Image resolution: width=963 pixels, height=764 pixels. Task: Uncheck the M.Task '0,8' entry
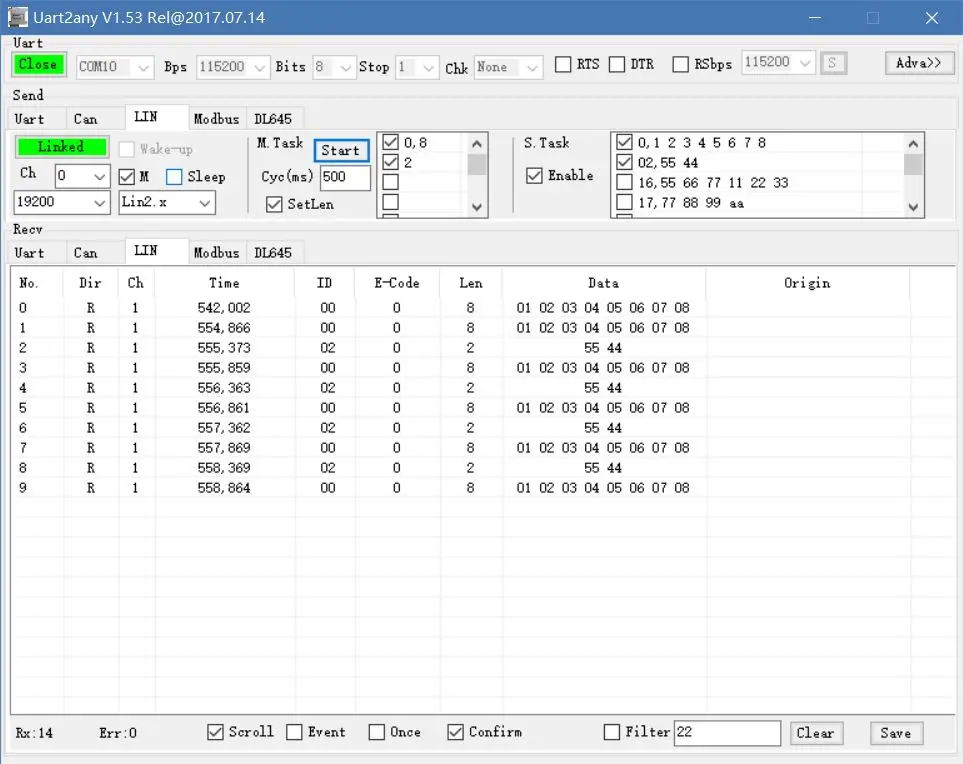(x=391, y=142)
